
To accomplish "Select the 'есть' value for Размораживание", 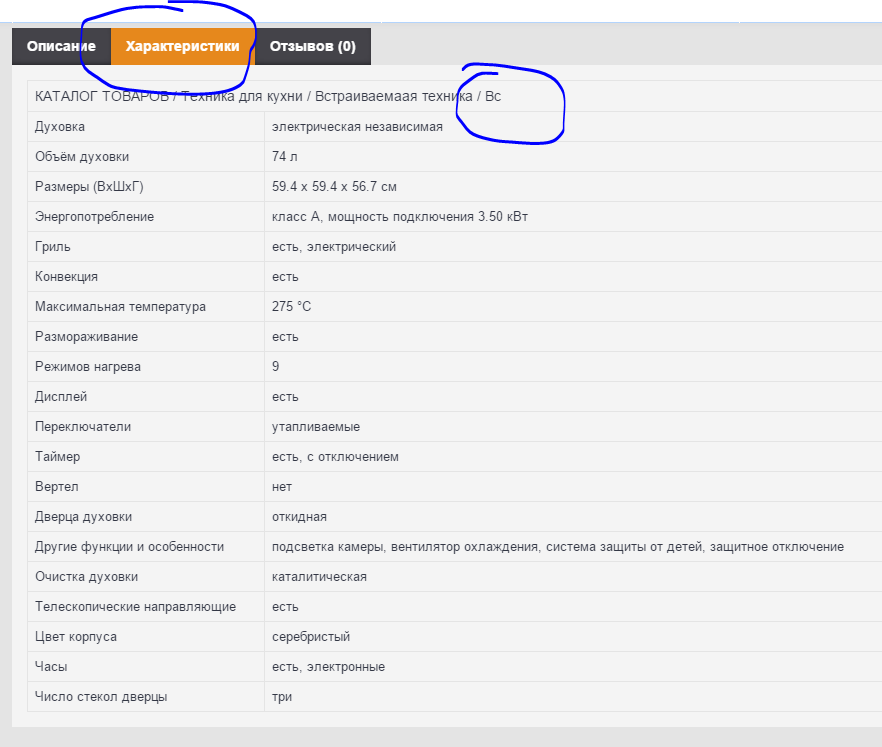I will pos(285,336).
